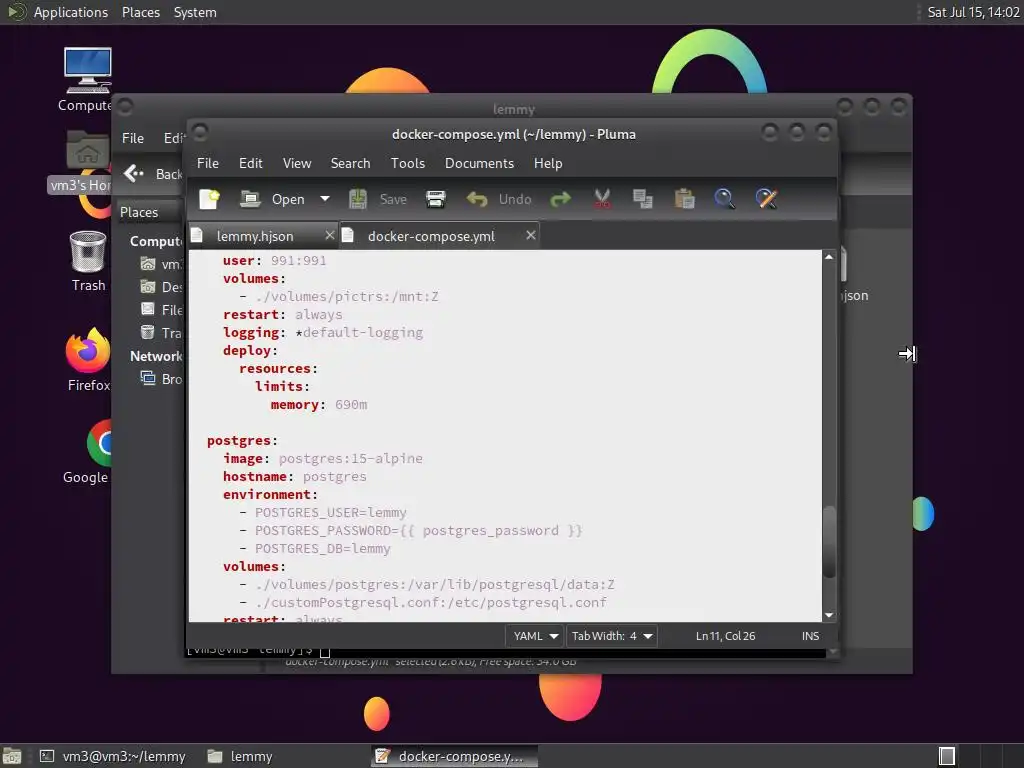
Task: Switch to vm3@vm3:~/lemmy terminal in taskbar
Action: 113,756
